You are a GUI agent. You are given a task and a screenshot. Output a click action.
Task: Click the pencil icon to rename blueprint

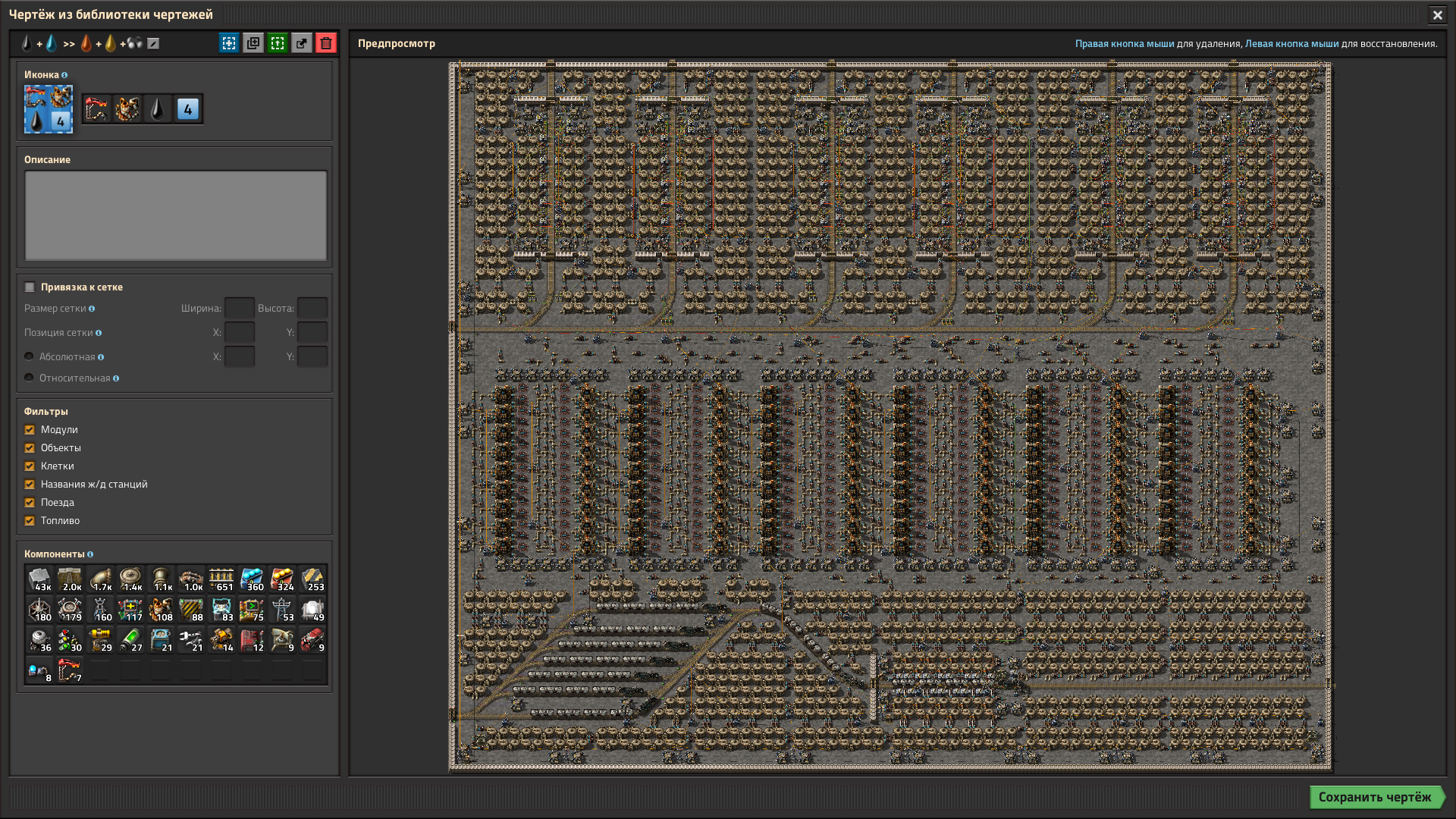153,44
